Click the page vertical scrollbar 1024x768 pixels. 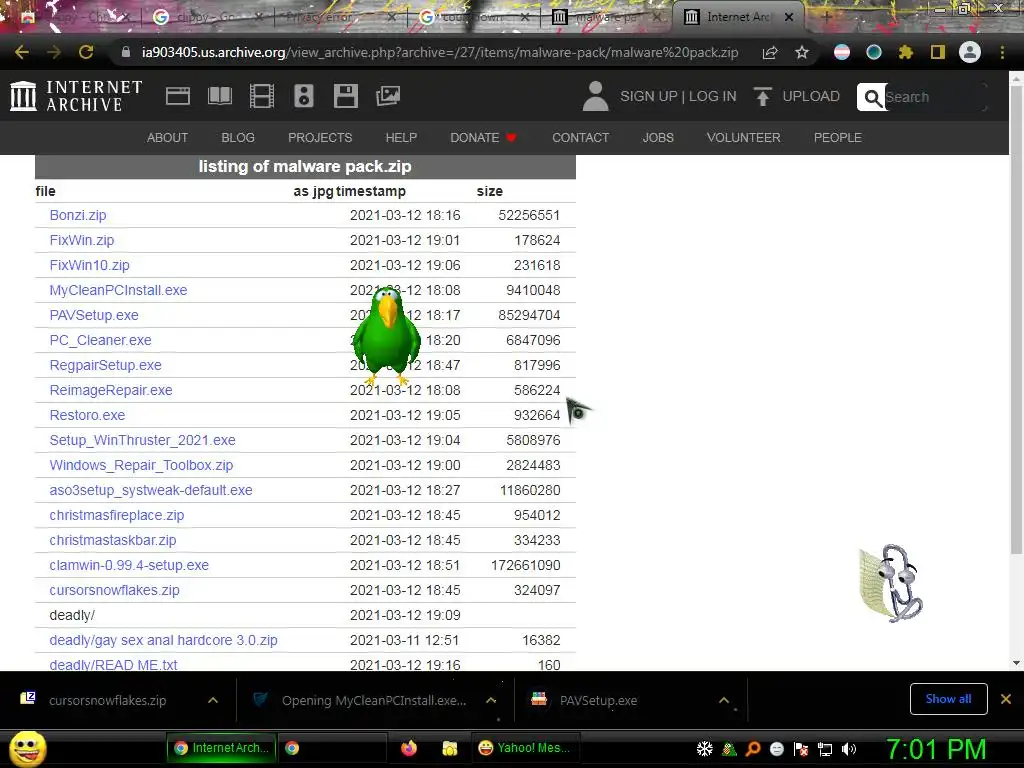tap(1016, 320)
